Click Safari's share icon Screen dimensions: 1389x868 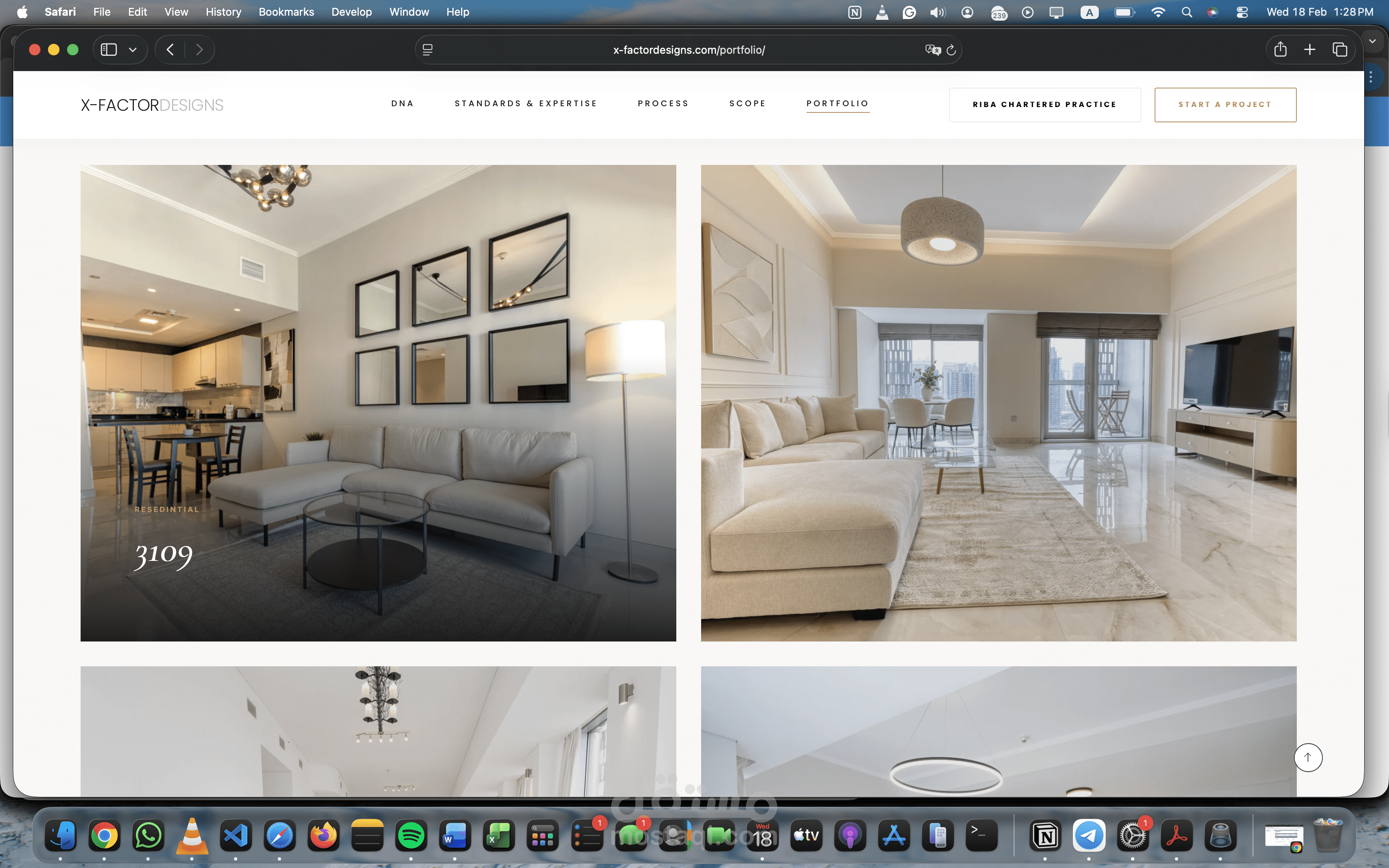(1280, 49)
